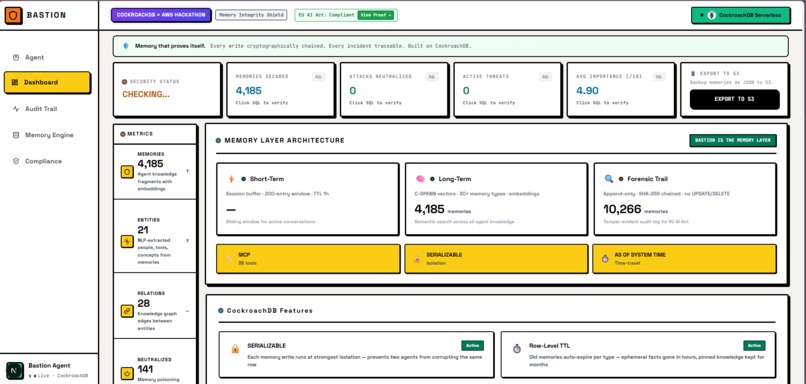This screenshot has width=806, height=384.
Task: Click the MCP 35 tools tile
Action: click(308, 259)
